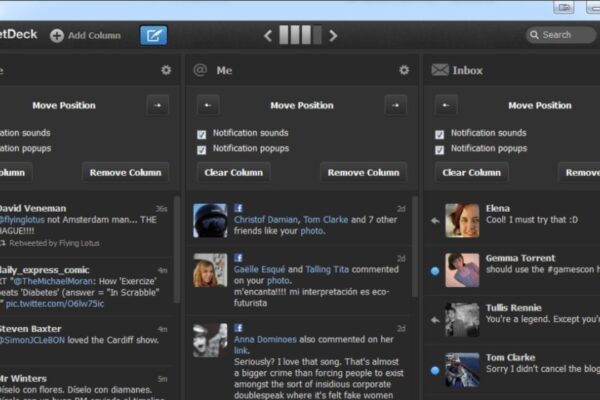Open the pic.twitter.com/O6lw75ic link

click(x=55, y=304)
